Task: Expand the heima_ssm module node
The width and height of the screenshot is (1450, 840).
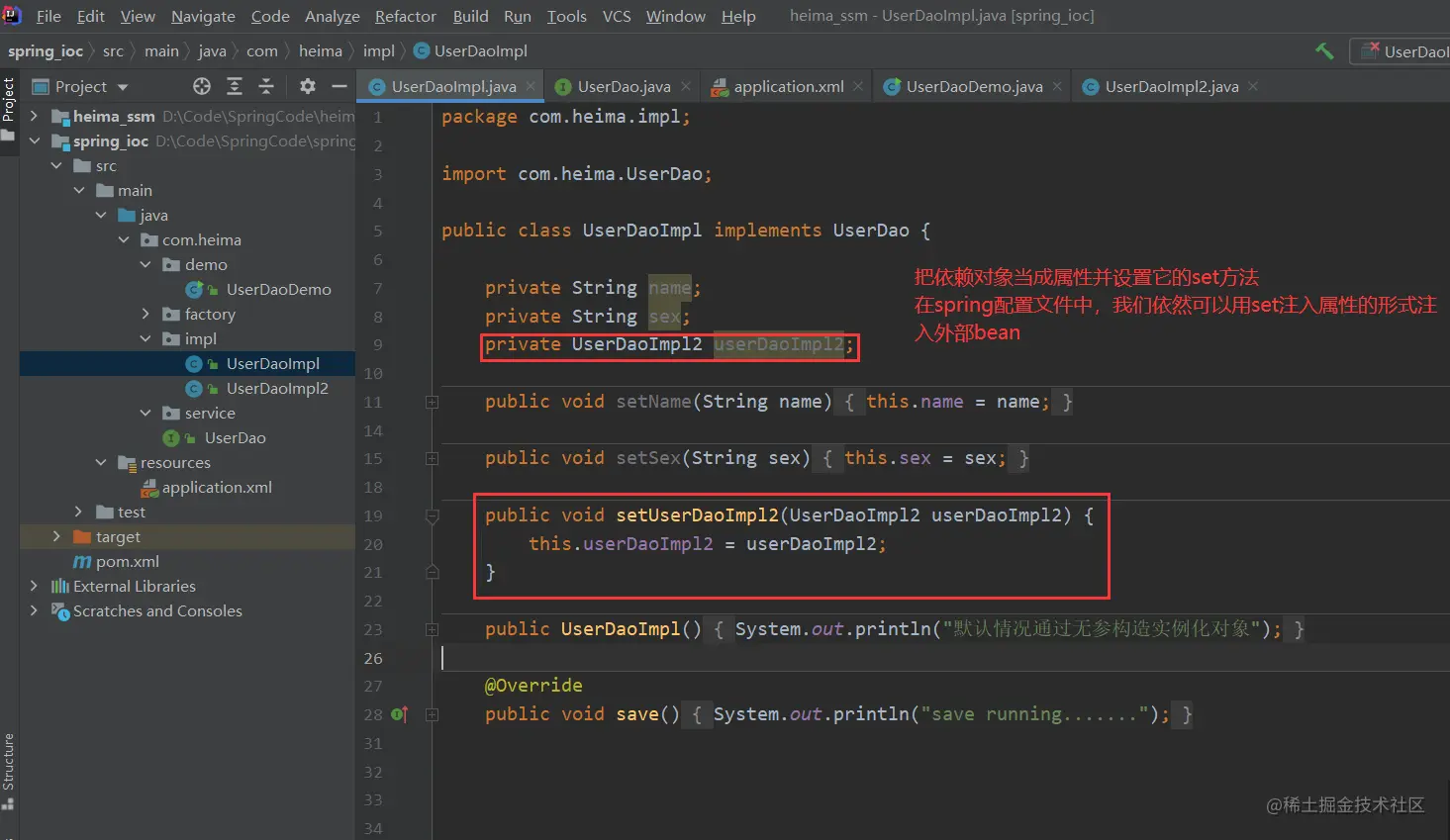Action: click(35, 116)
